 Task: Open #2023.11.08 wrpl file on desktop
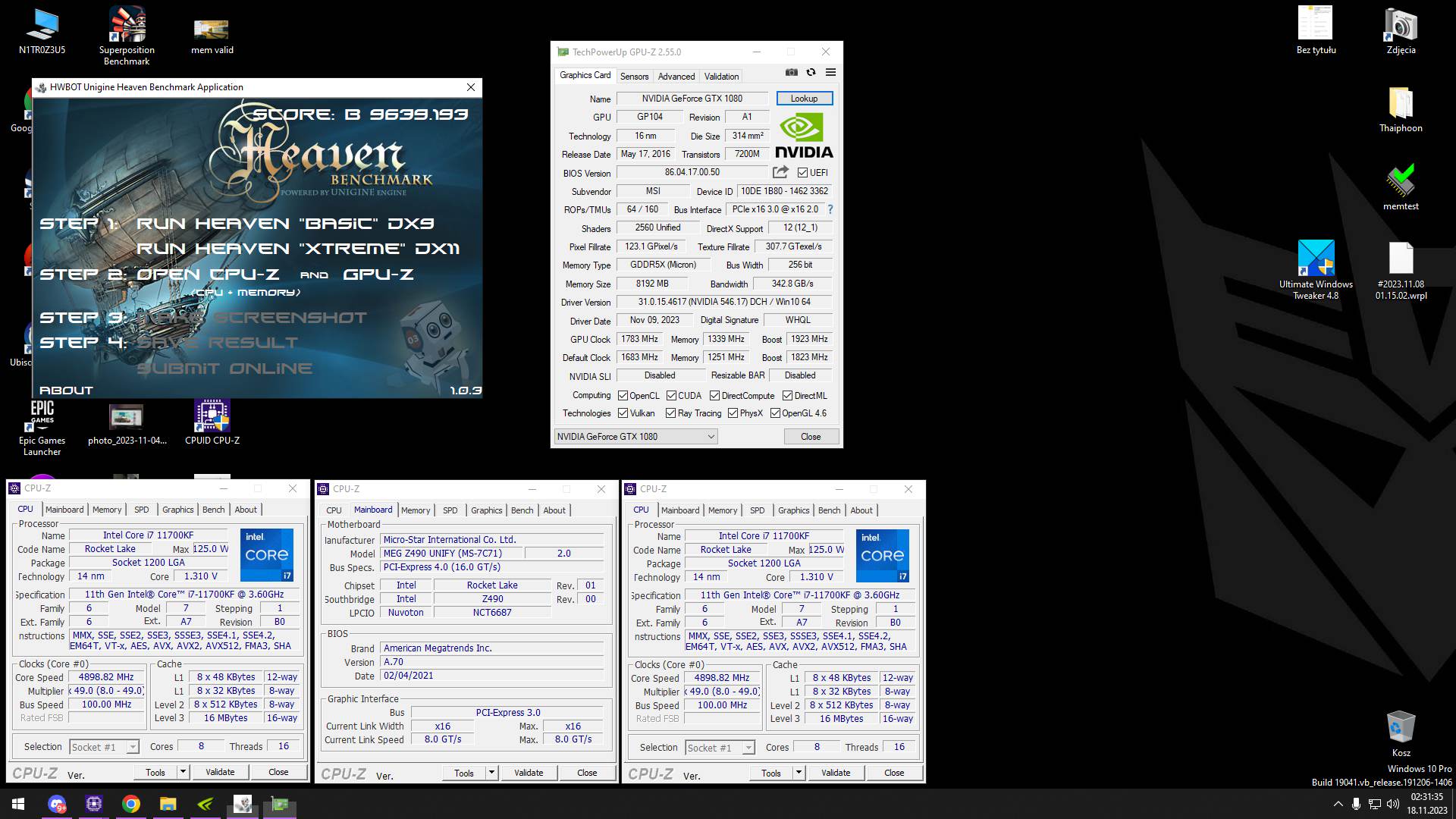point(1401,271)
